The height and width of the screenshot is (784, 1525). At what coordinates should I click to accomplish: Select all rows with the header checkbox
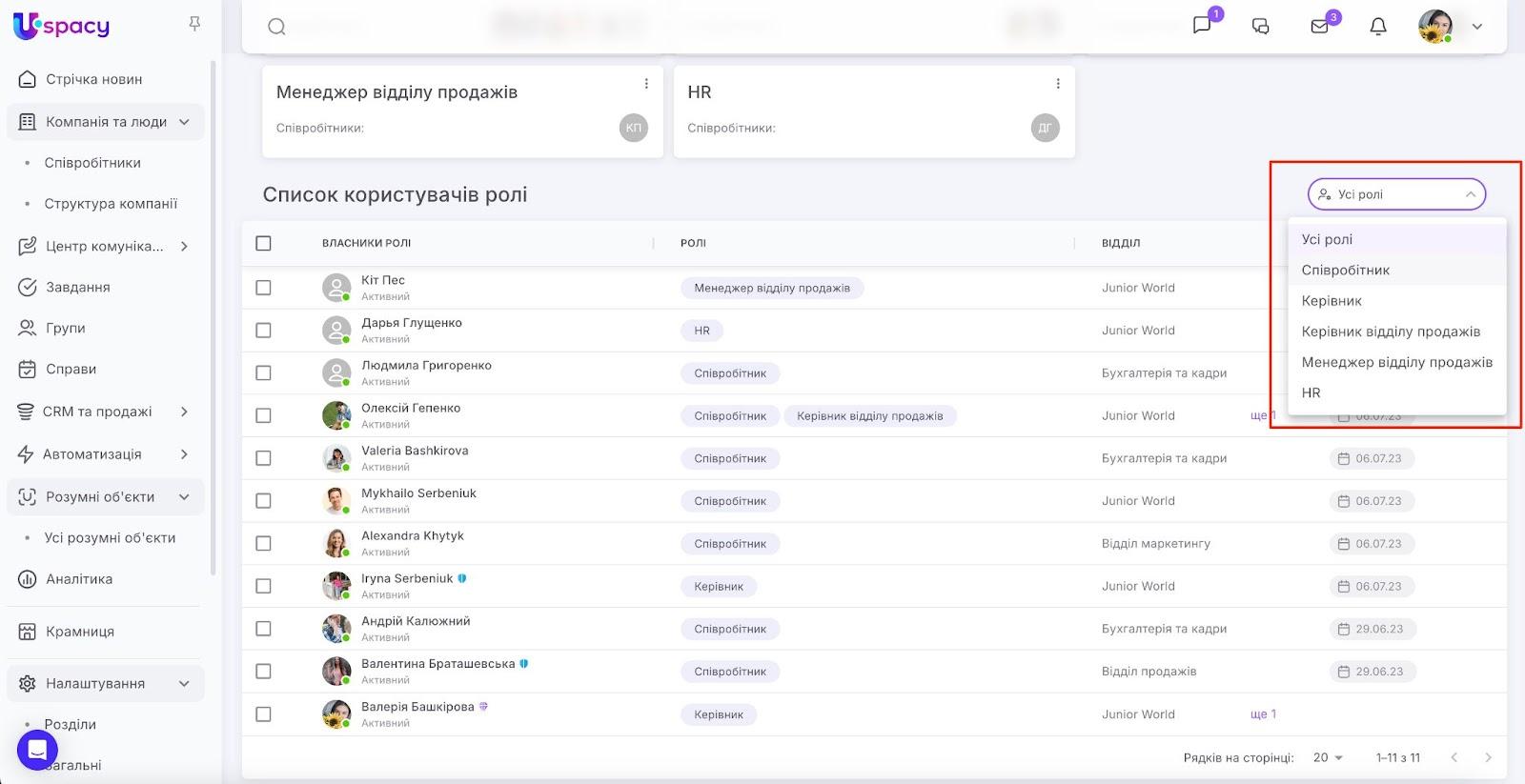pos(264,243)
